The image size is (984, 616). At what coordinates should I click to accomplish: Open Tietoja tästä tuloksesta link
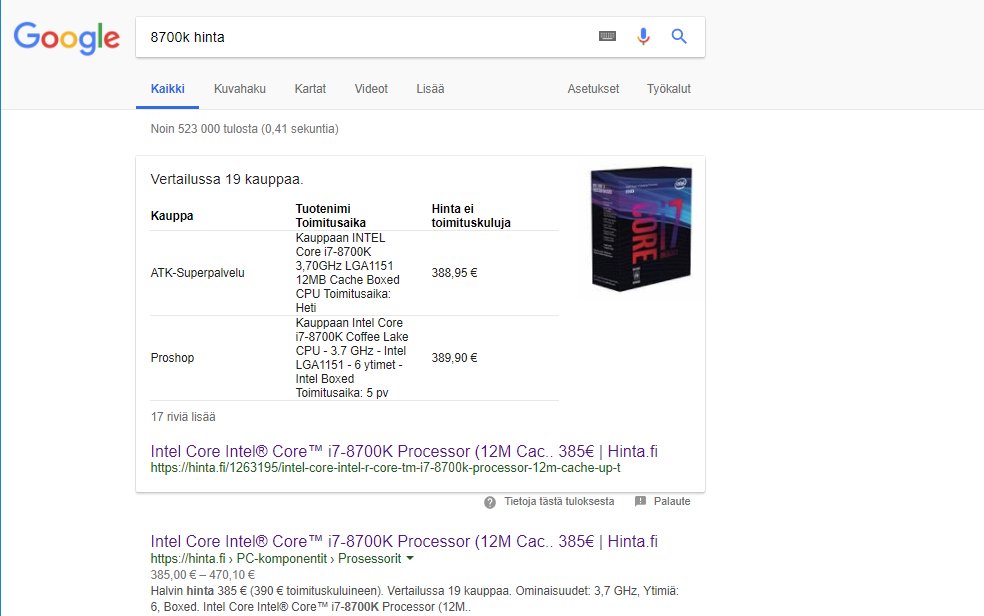pyautogui.click(x=559, y=502)
